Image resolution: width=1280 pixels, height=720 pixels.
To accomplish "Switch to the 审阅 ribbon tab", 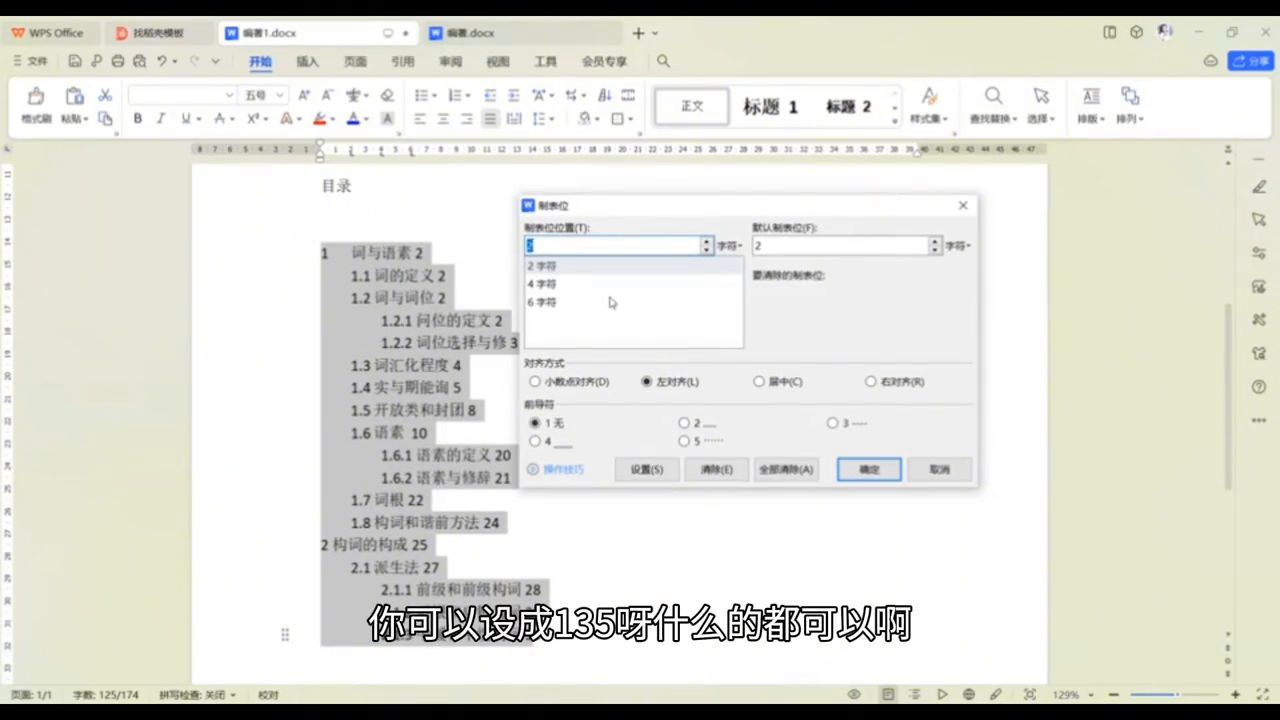I will 450,61.
